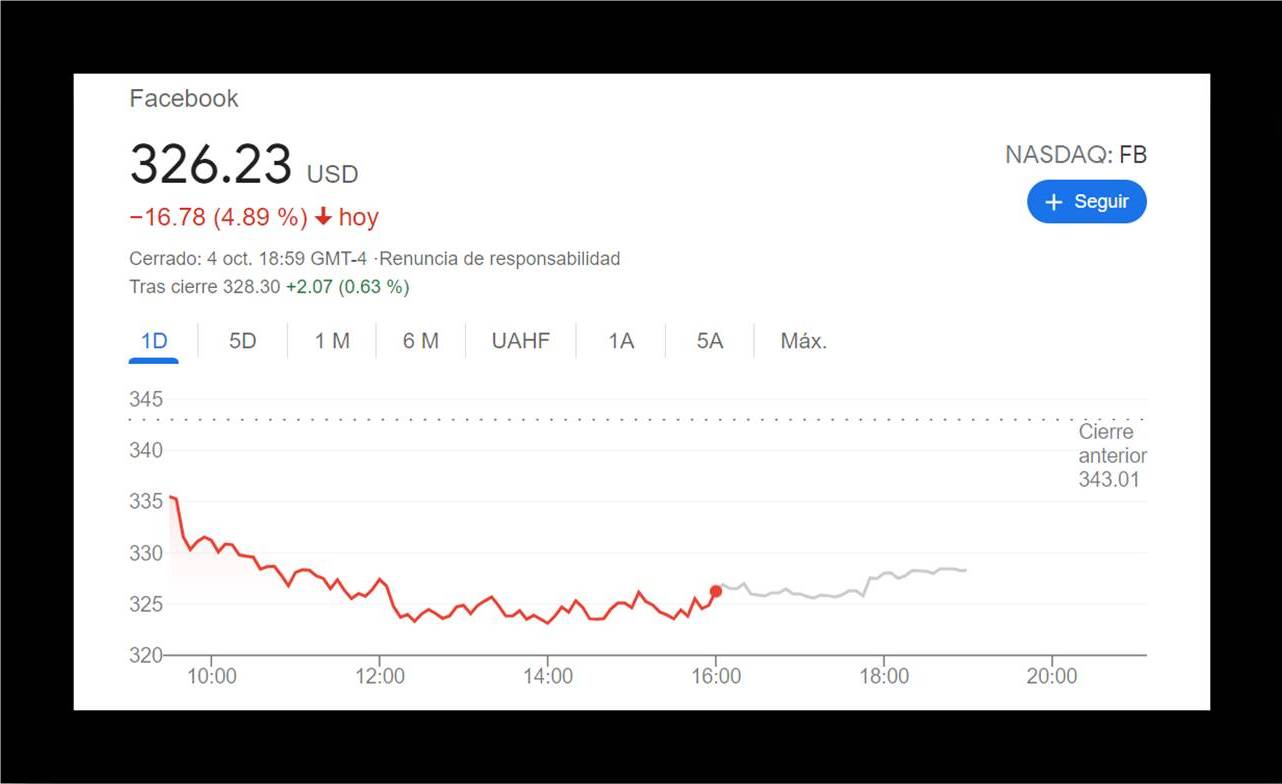Switch to the 5D time range tab
This screenshot has height=784, width=1282.
point(243,341)
